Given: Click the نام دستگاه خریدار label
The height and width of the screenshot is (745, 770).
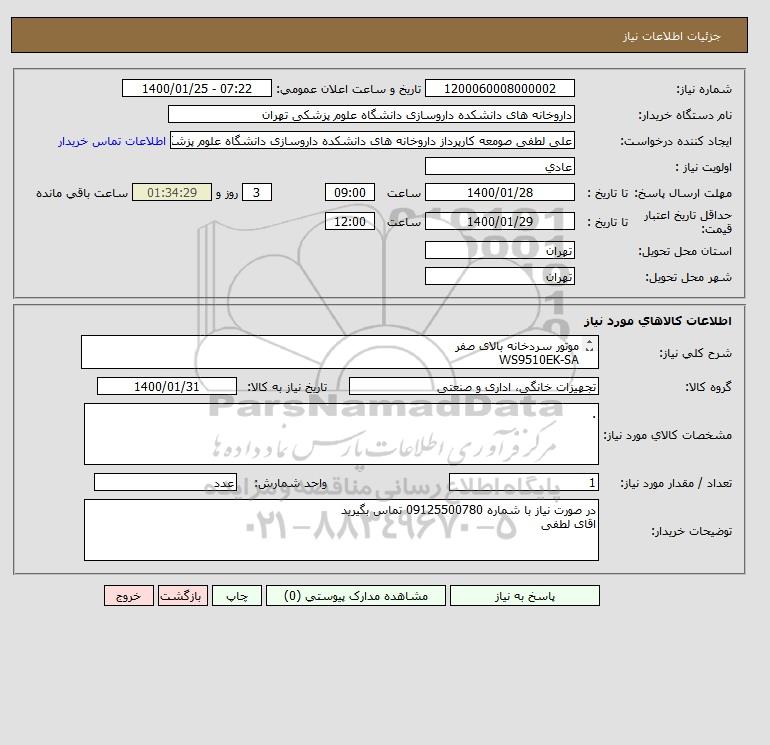Looking at the screenshot, I should coord(685,115).
